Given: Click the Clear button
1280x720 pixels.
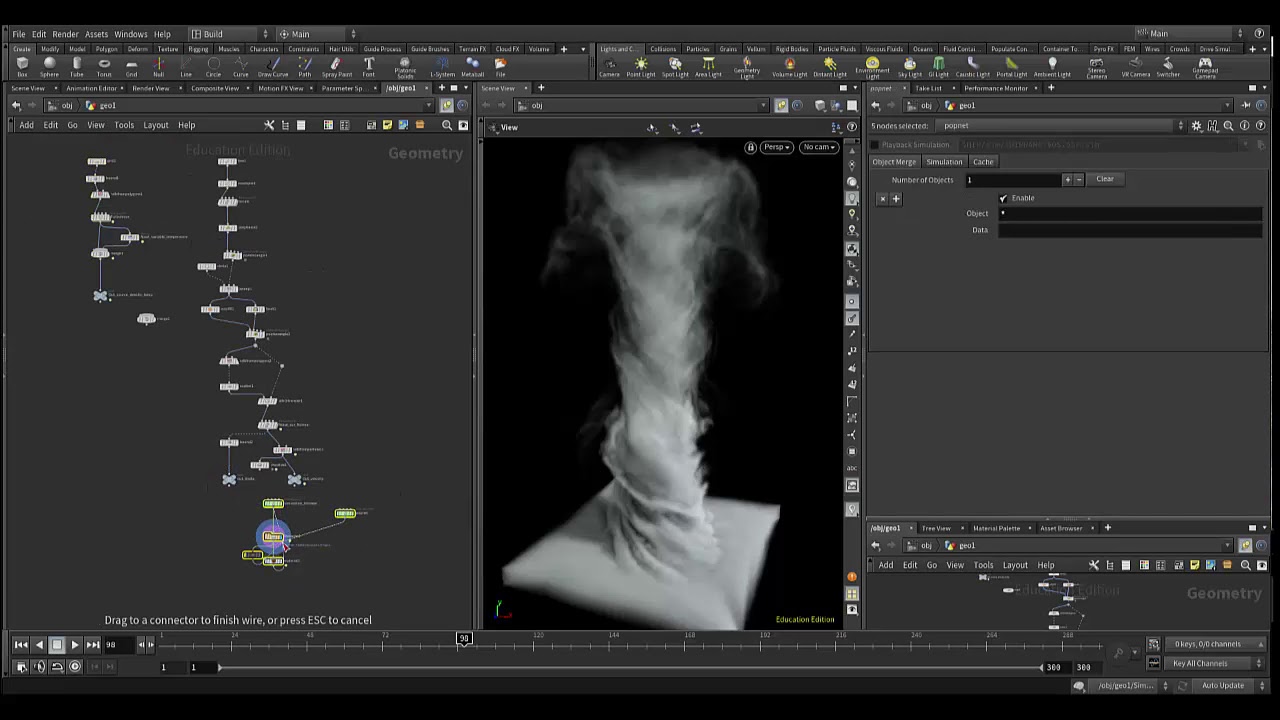Looking at the screenshot, I should coord(1105,179).
